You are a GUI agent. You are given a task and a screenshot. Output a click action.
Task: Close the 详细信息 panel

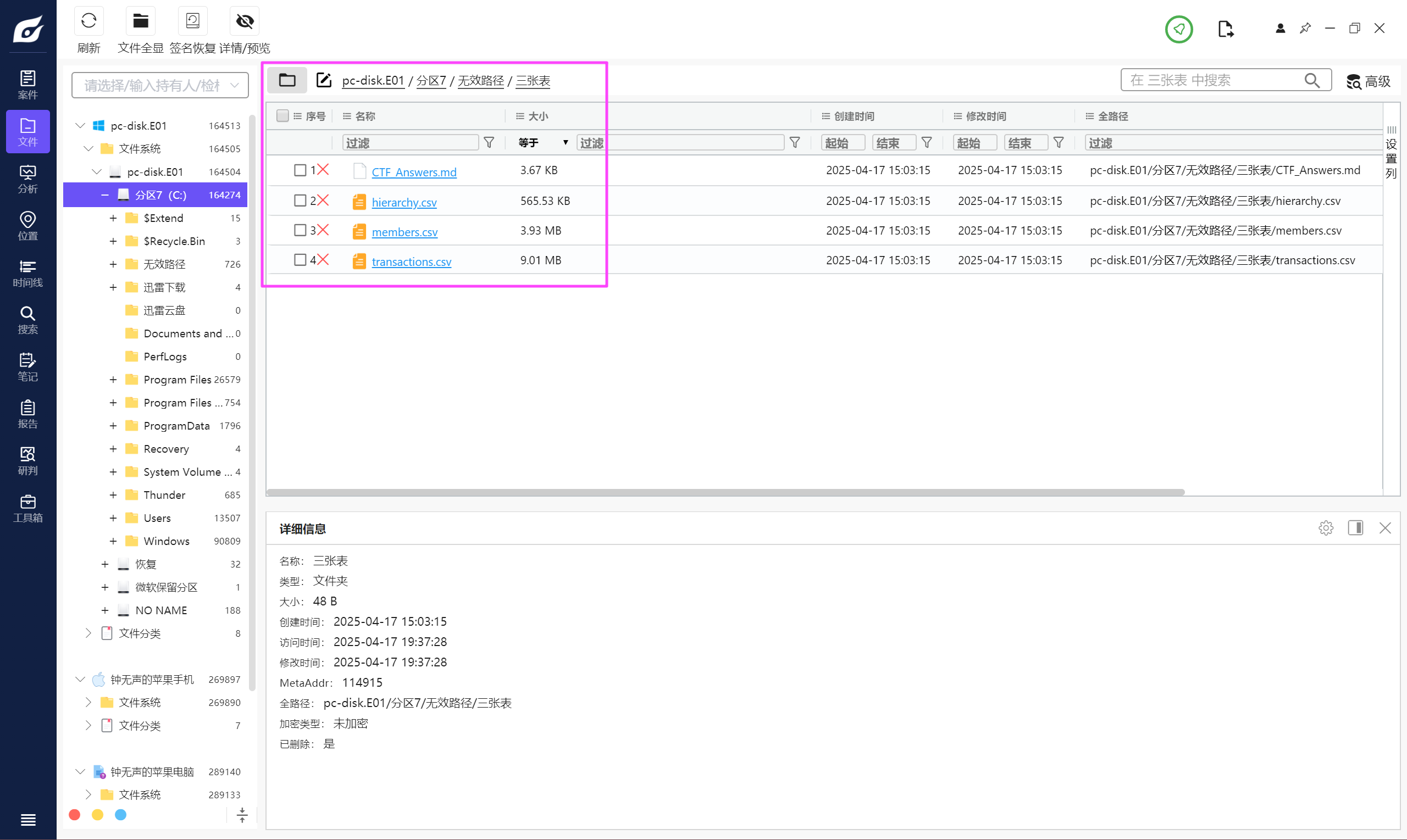tap(1385, 527)
